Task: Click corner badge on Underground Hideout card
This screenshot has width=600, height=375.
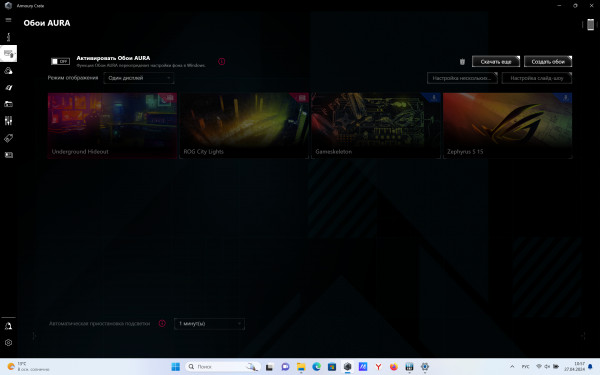Action: [170, 98]
